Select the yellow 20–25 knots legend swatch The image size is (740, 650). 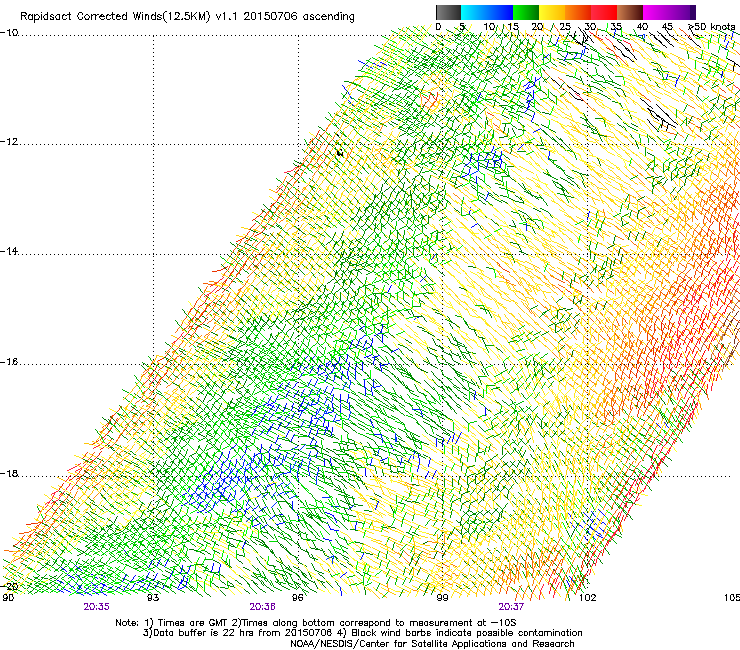point(552,12)
